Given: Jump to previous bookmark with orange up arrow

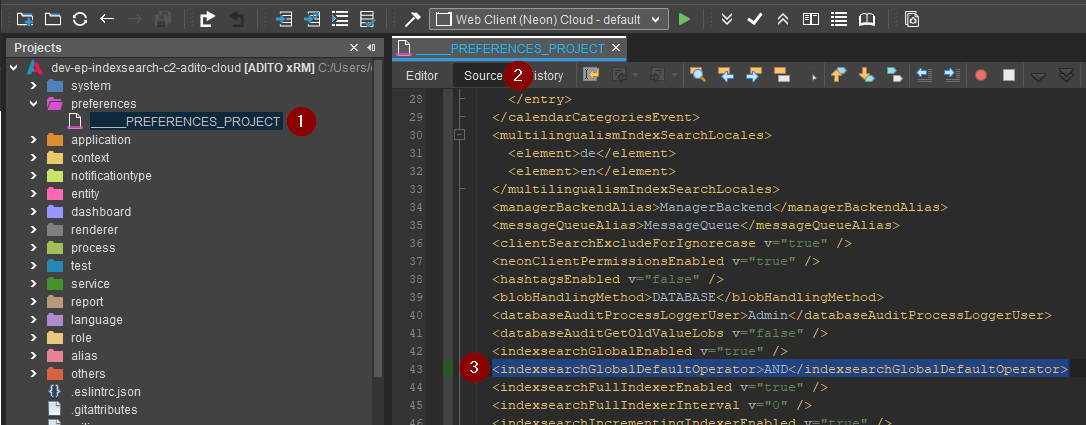Looking at the screenshot, I should 838,75.
